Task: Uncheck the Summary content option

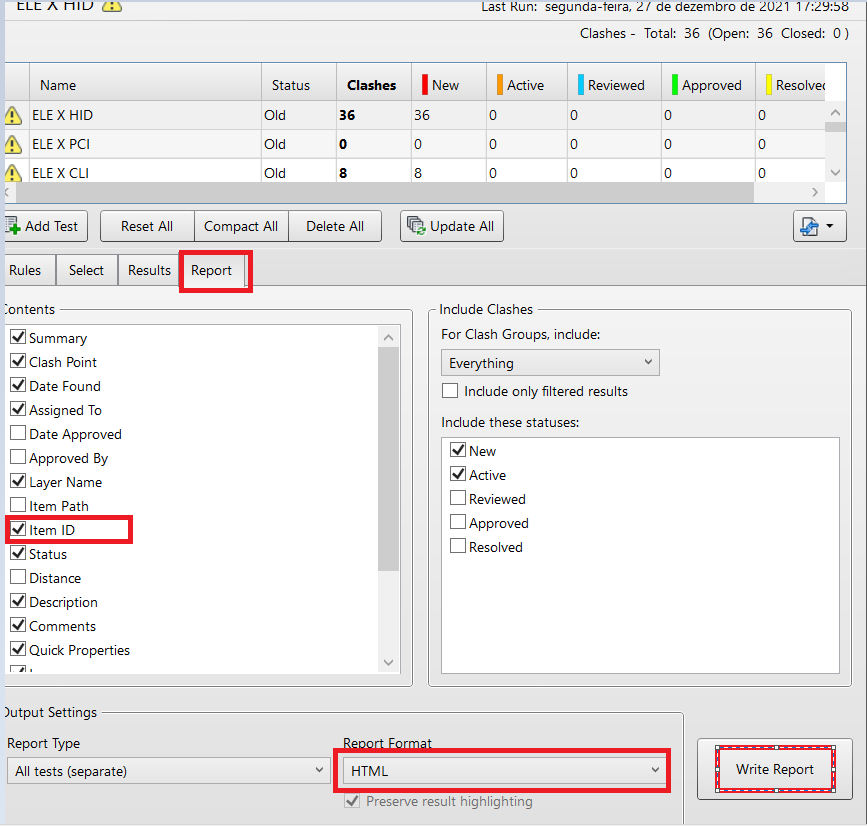Action: point(17,337)
